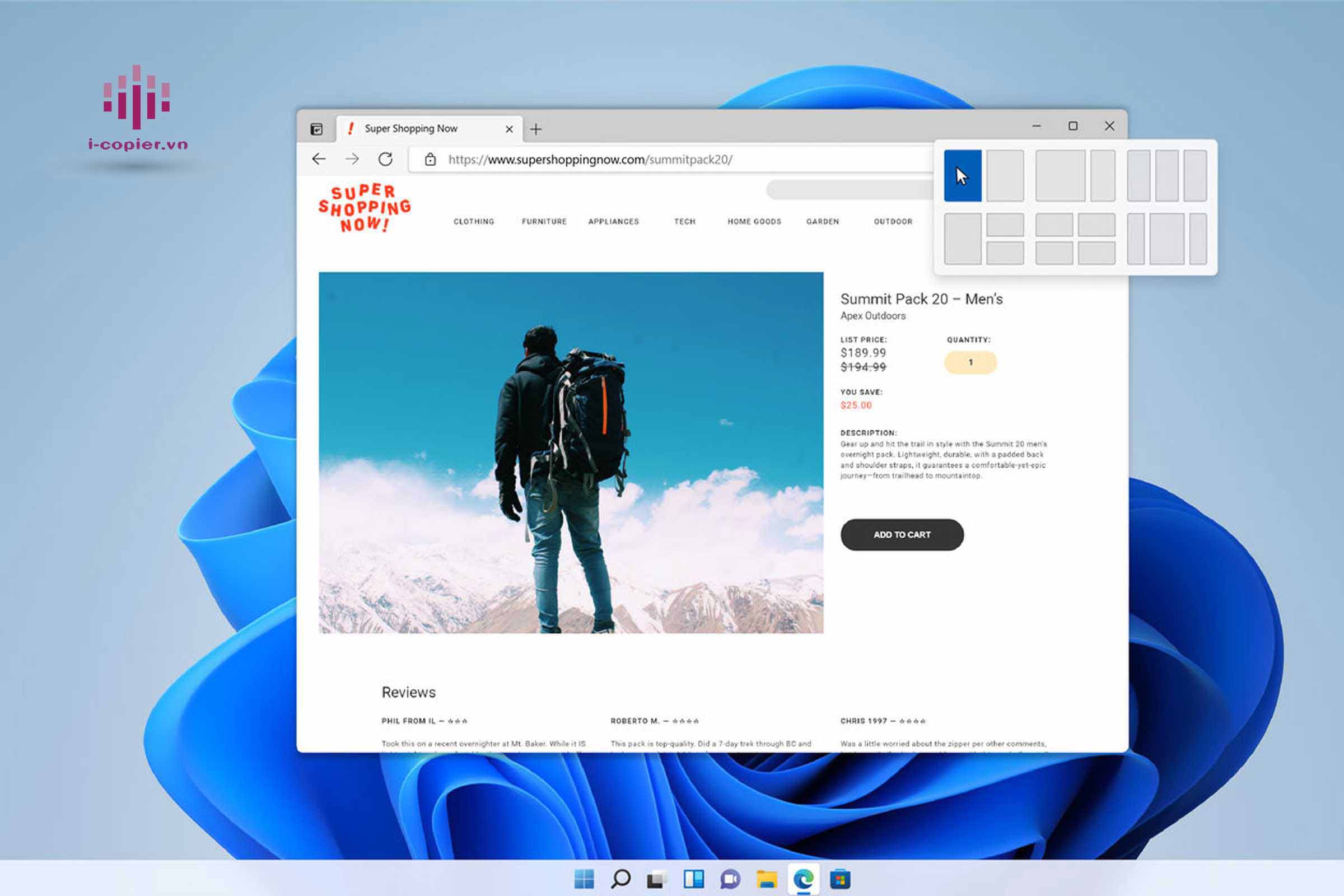Open the tab actions menu icon

click(x=316, y=129)
